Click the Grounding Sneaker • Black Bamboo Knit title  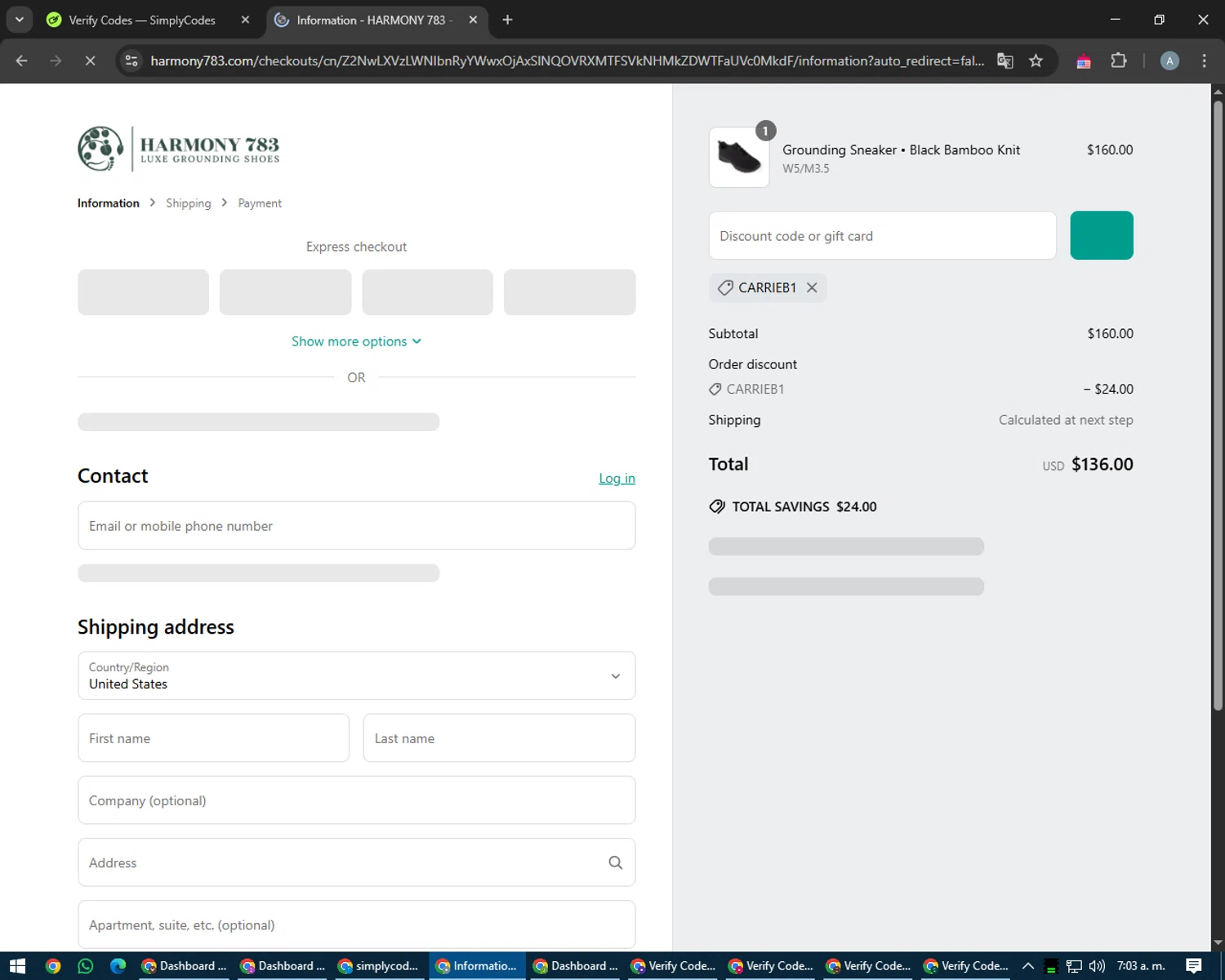[902, 149]
